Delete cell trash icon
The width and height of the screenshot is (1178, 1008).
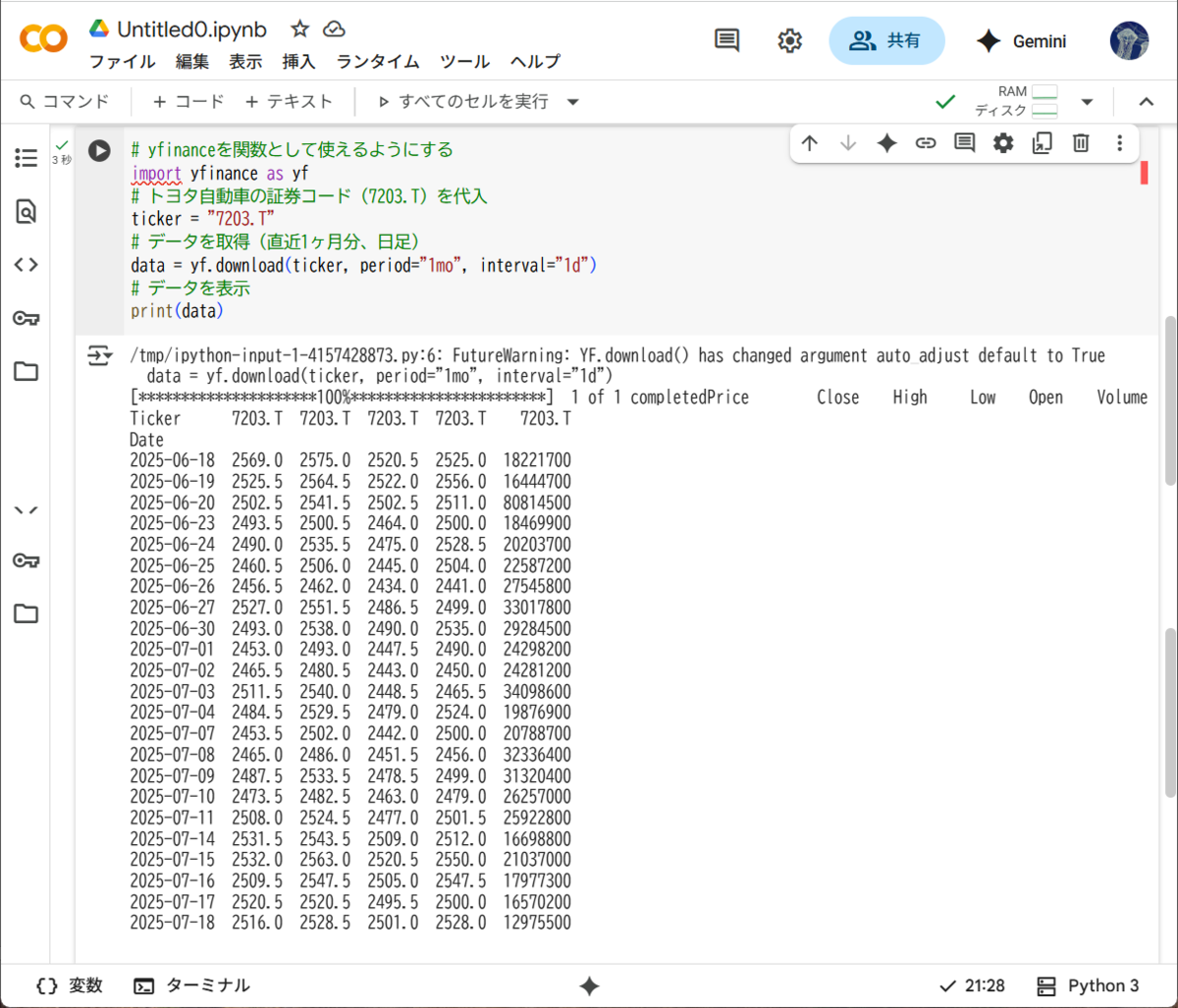pyautogui.click(x=1081, y=143)
